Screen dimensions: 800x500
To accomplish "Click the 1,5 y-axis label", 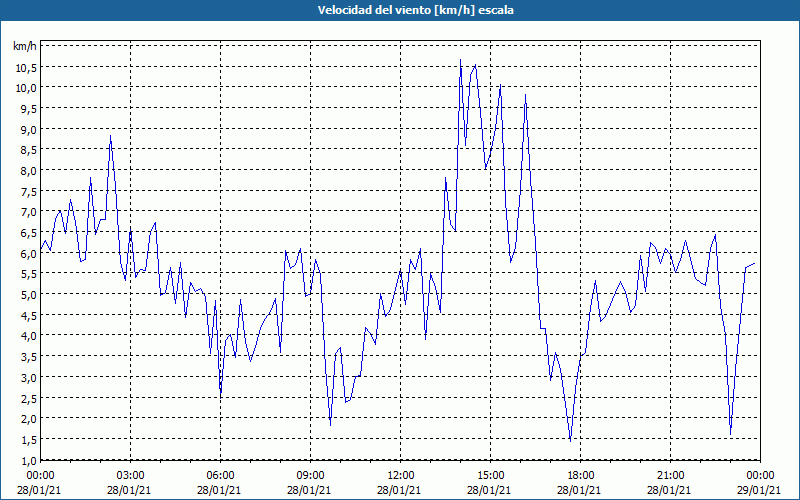I will pyautogui.click(x=29, y=439).
